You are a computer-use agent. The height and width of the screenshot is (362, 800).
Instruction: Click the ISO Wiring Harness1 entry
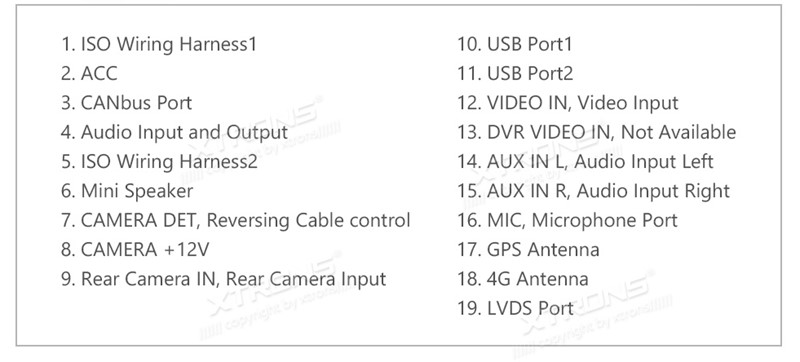[x=158, y=44]
